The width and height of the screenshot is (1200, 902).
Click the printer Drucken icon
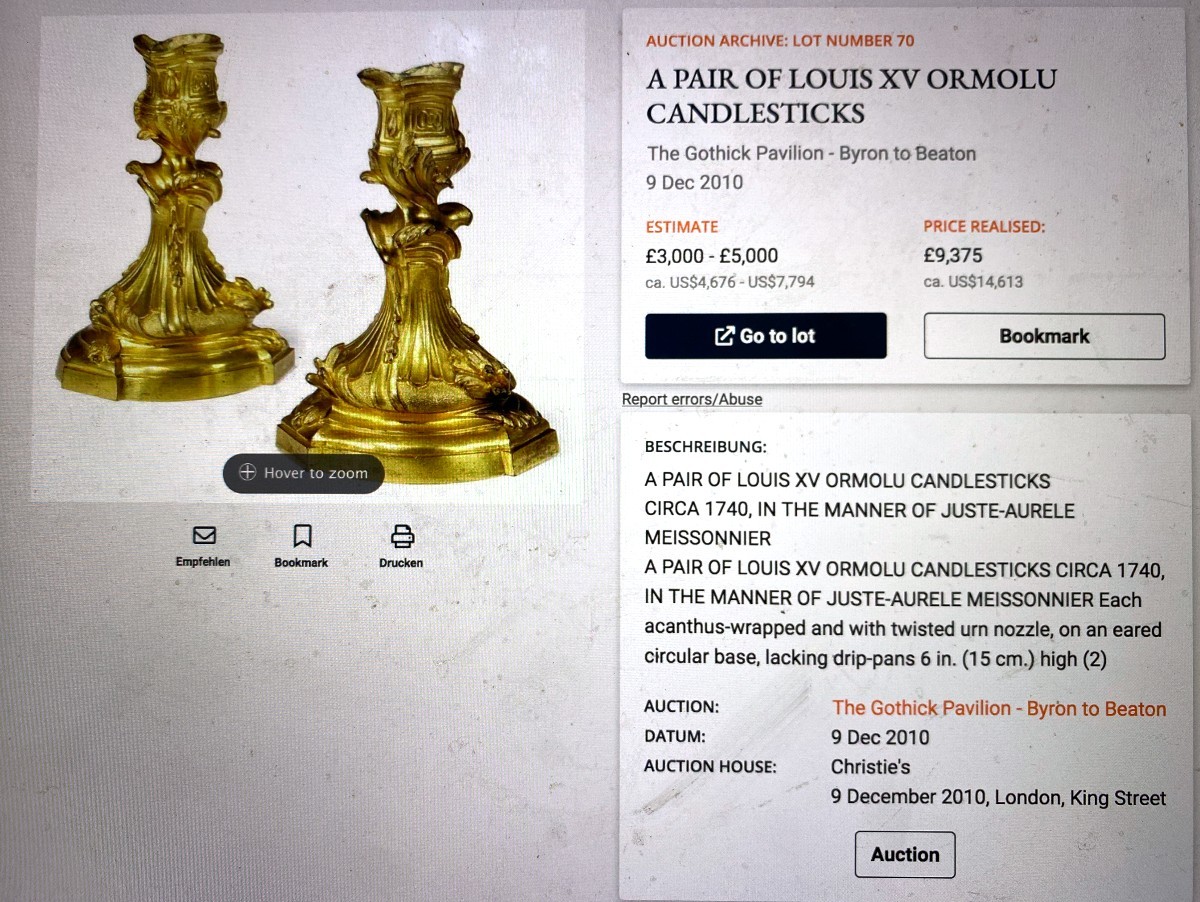coord(402,536)
